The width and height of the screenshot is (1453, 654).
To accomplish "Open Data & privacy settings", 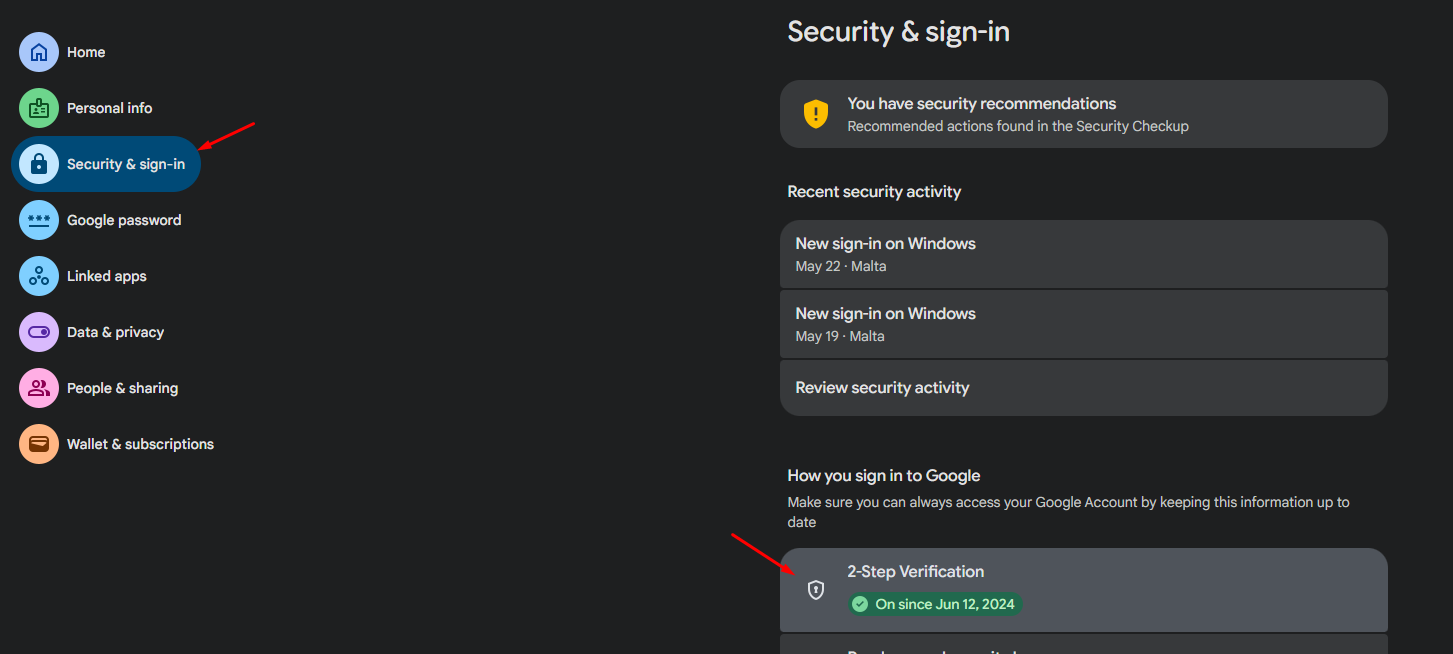I will [x=95, y=332].
